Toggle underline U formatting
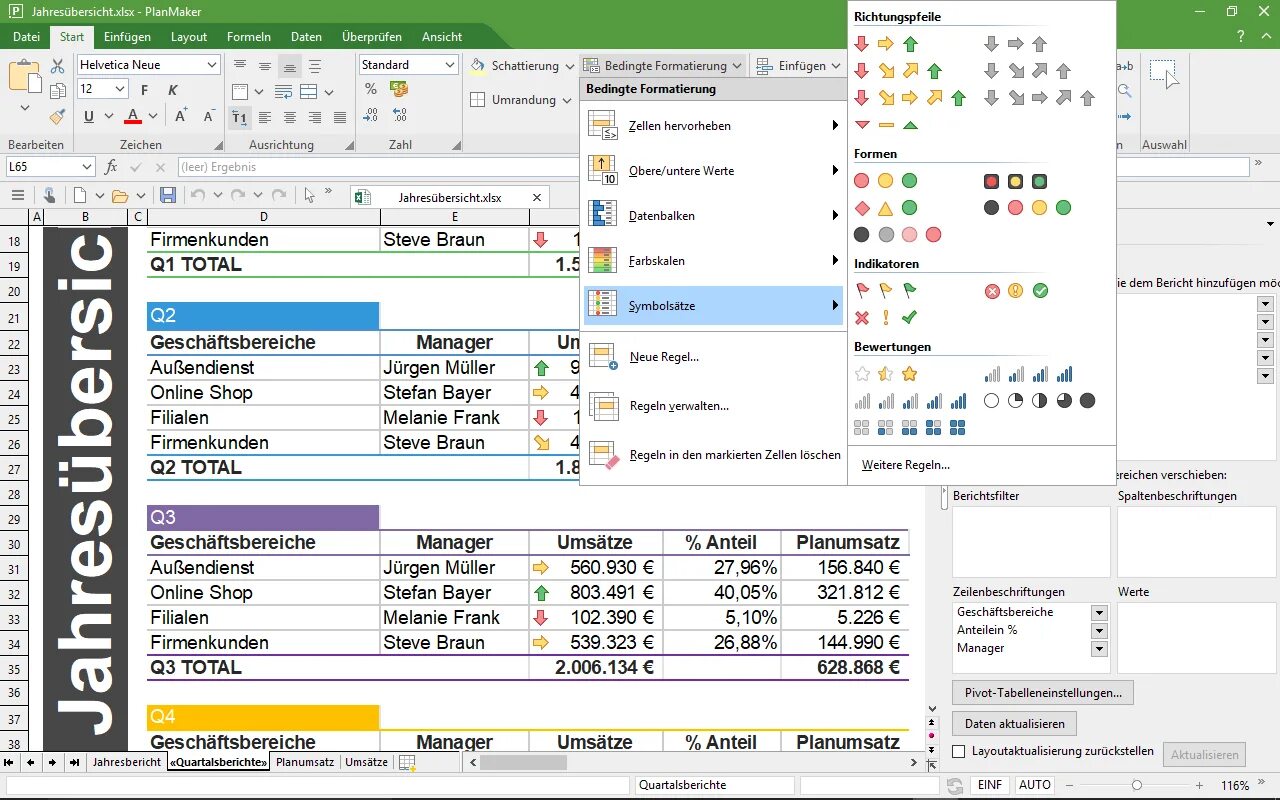This screenshot has width=1280, height=800. click(x=89, y=116)
